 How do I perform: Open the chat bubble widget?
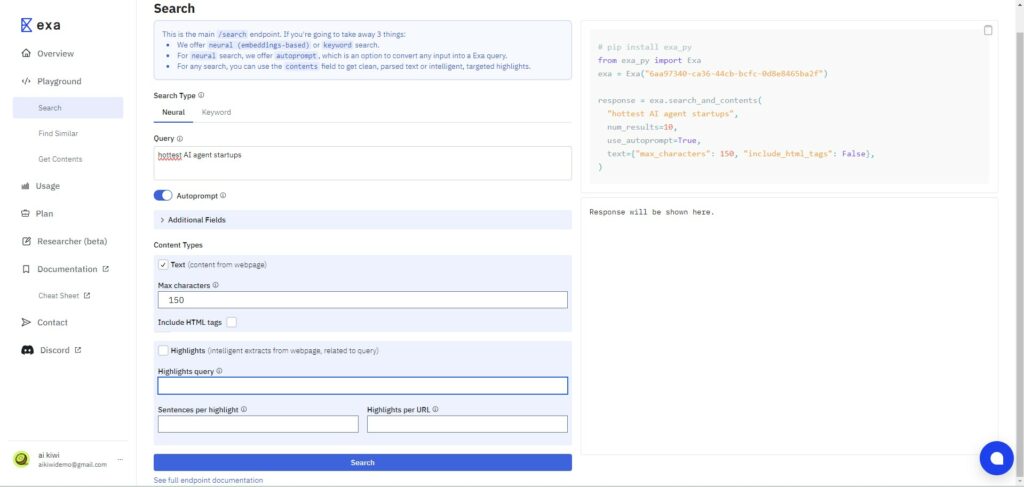[x=997, y=458]
